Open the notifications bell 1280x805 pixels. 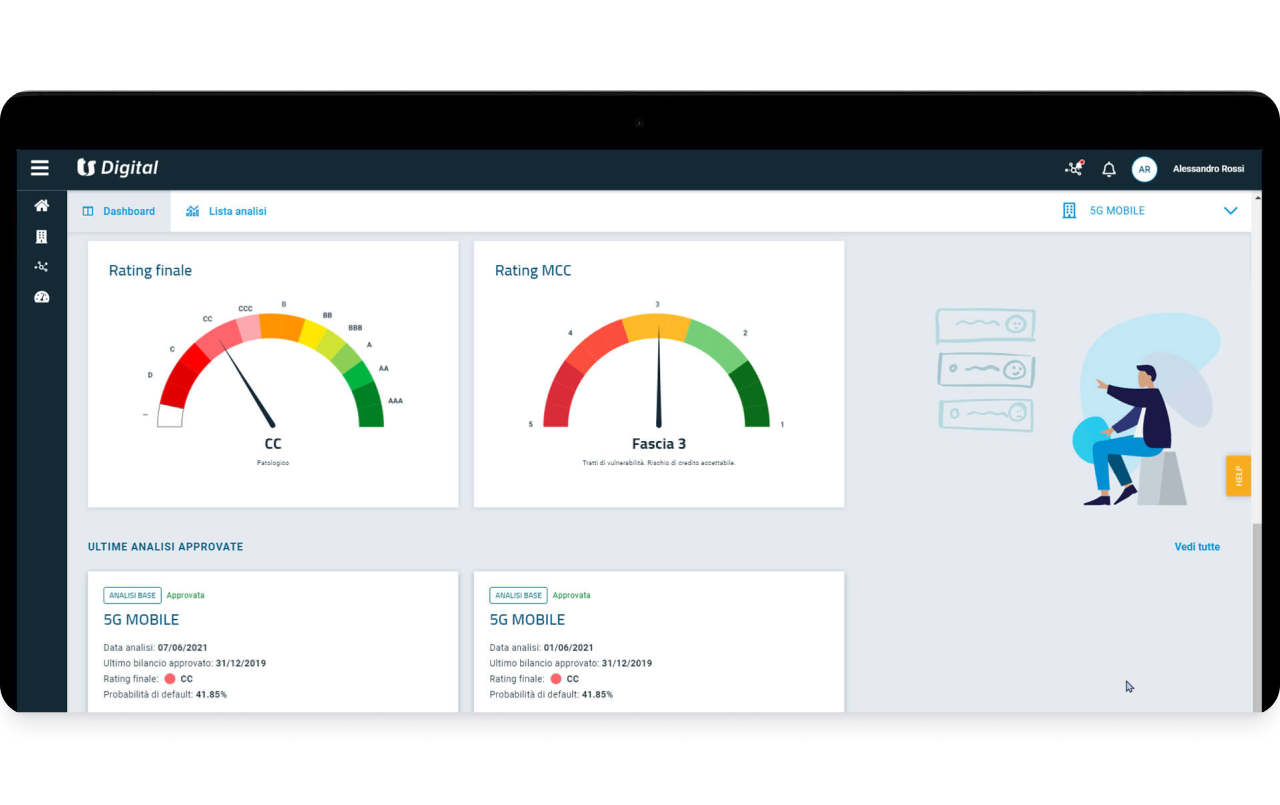tap(1109, 169)
